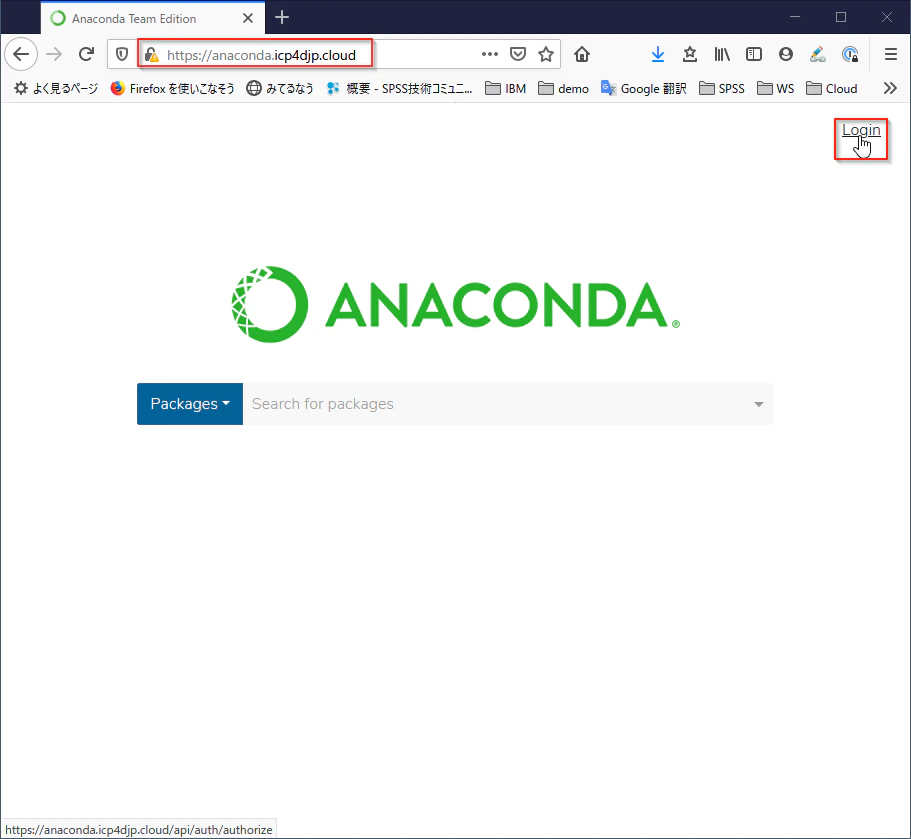Reload the current page
The image size is (911, 839).
[87, 55]
